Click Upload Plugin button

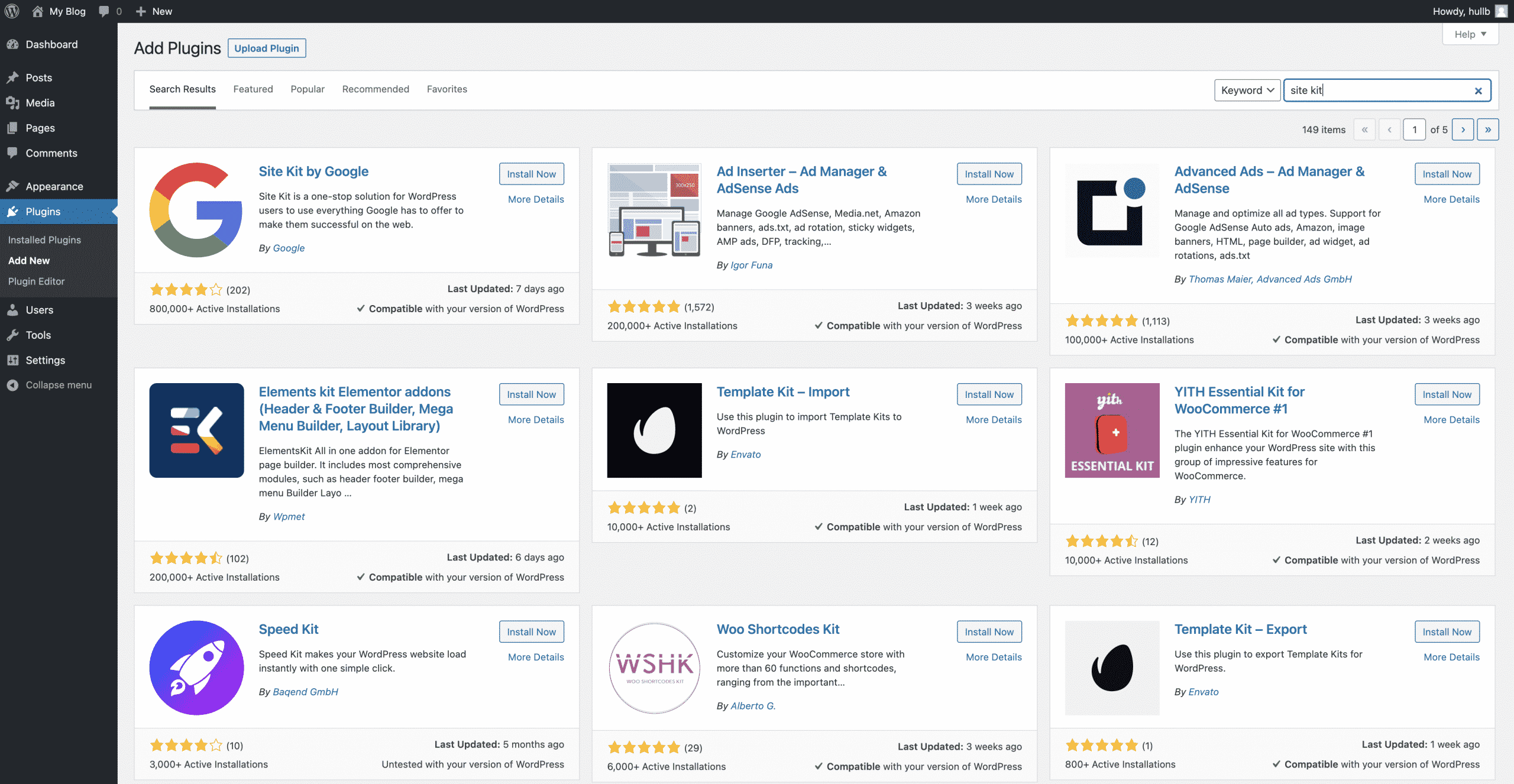pos(267,48)
